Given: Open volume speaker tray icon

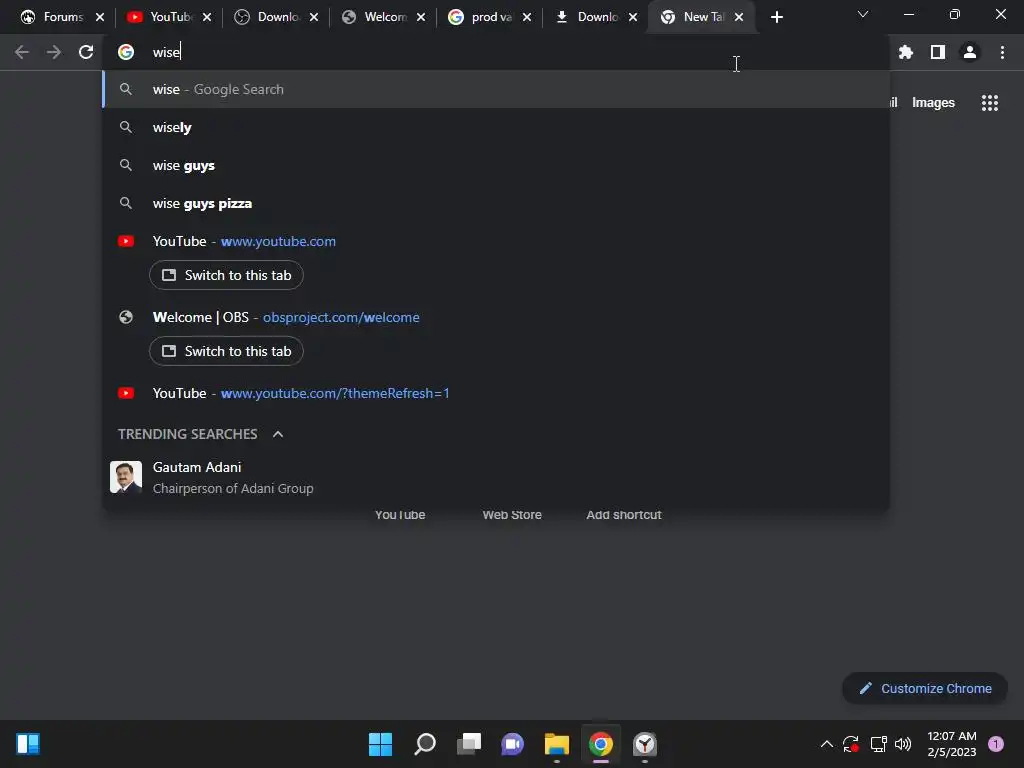Looking at the screenshot, I should [903, 744].
